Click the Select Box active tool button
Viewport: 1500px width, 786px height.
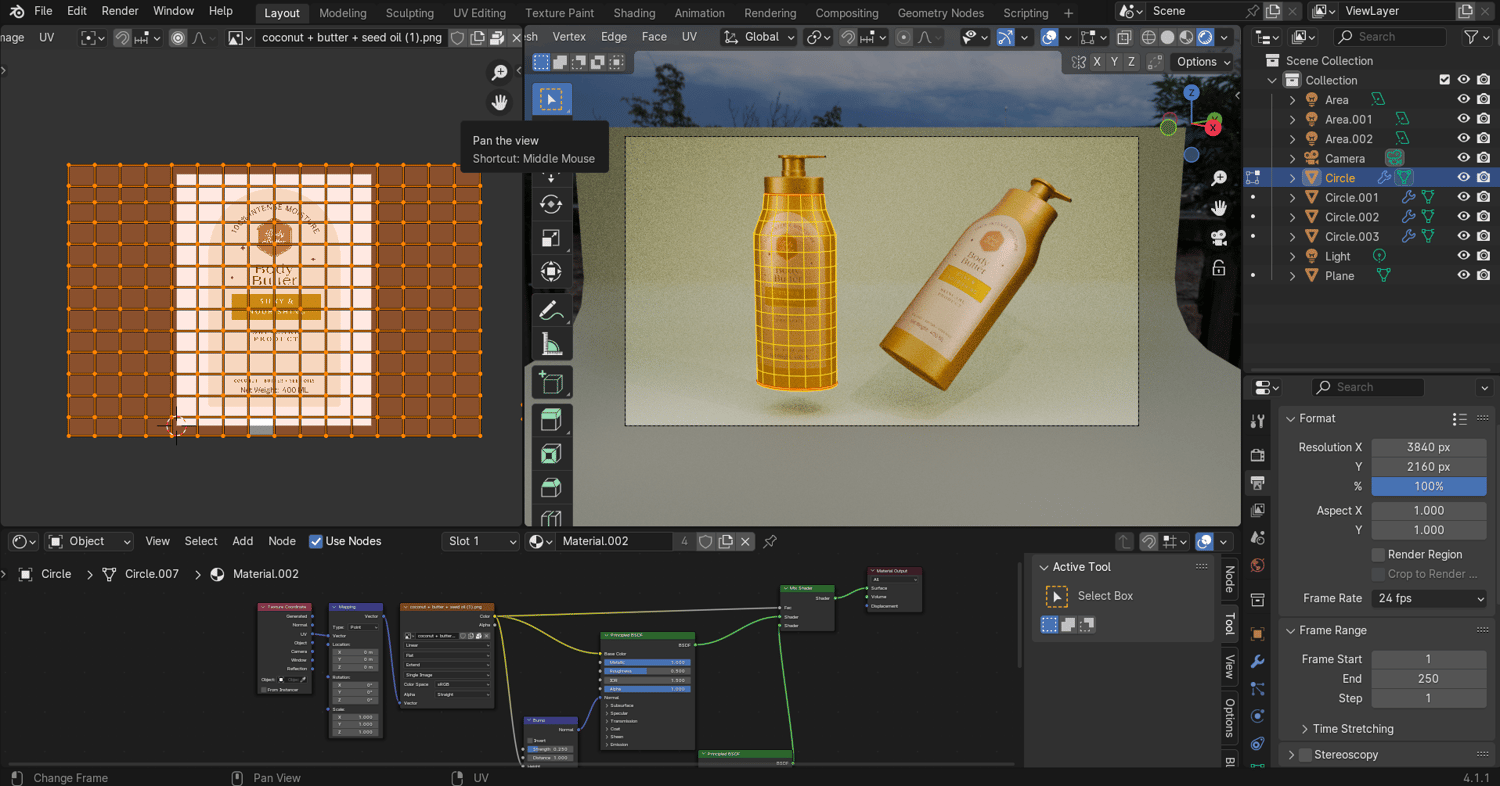pyautogui.click(x=1057, y=596)
